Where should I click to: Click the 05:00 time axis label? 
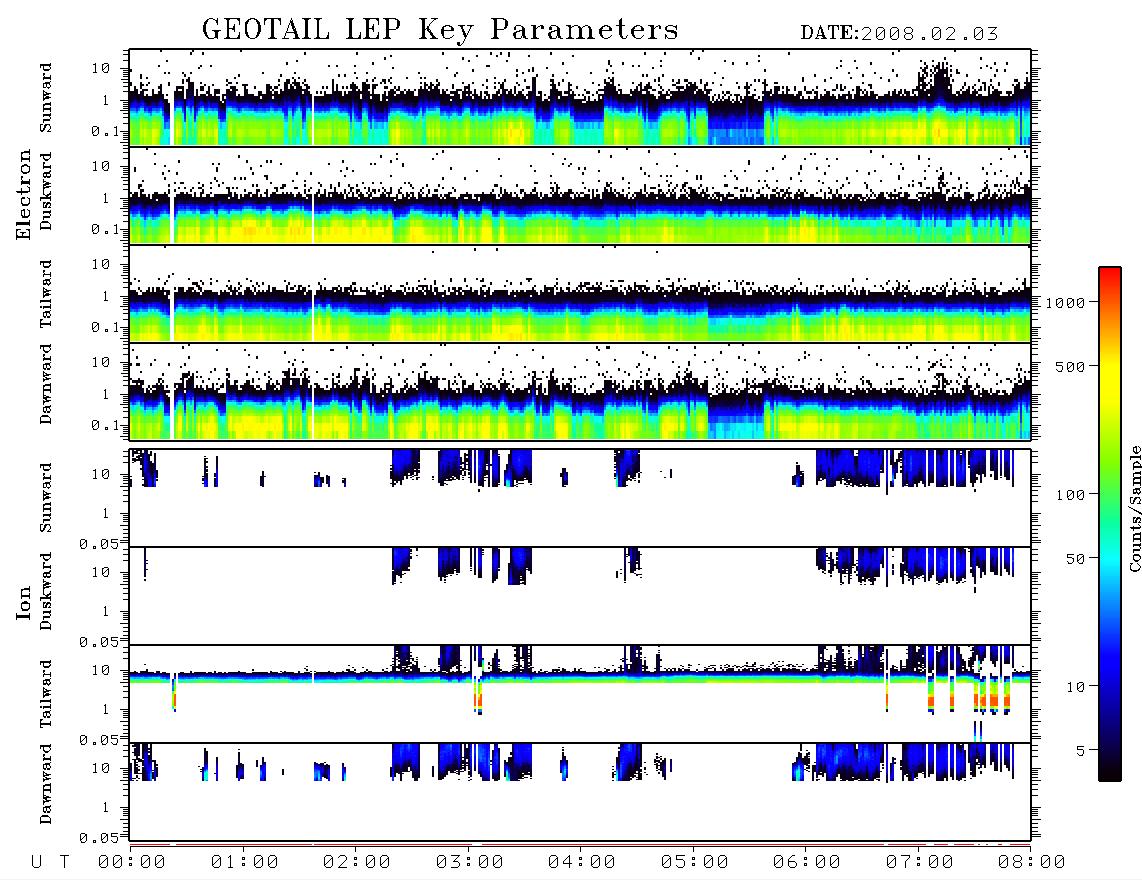click(695, 863)
